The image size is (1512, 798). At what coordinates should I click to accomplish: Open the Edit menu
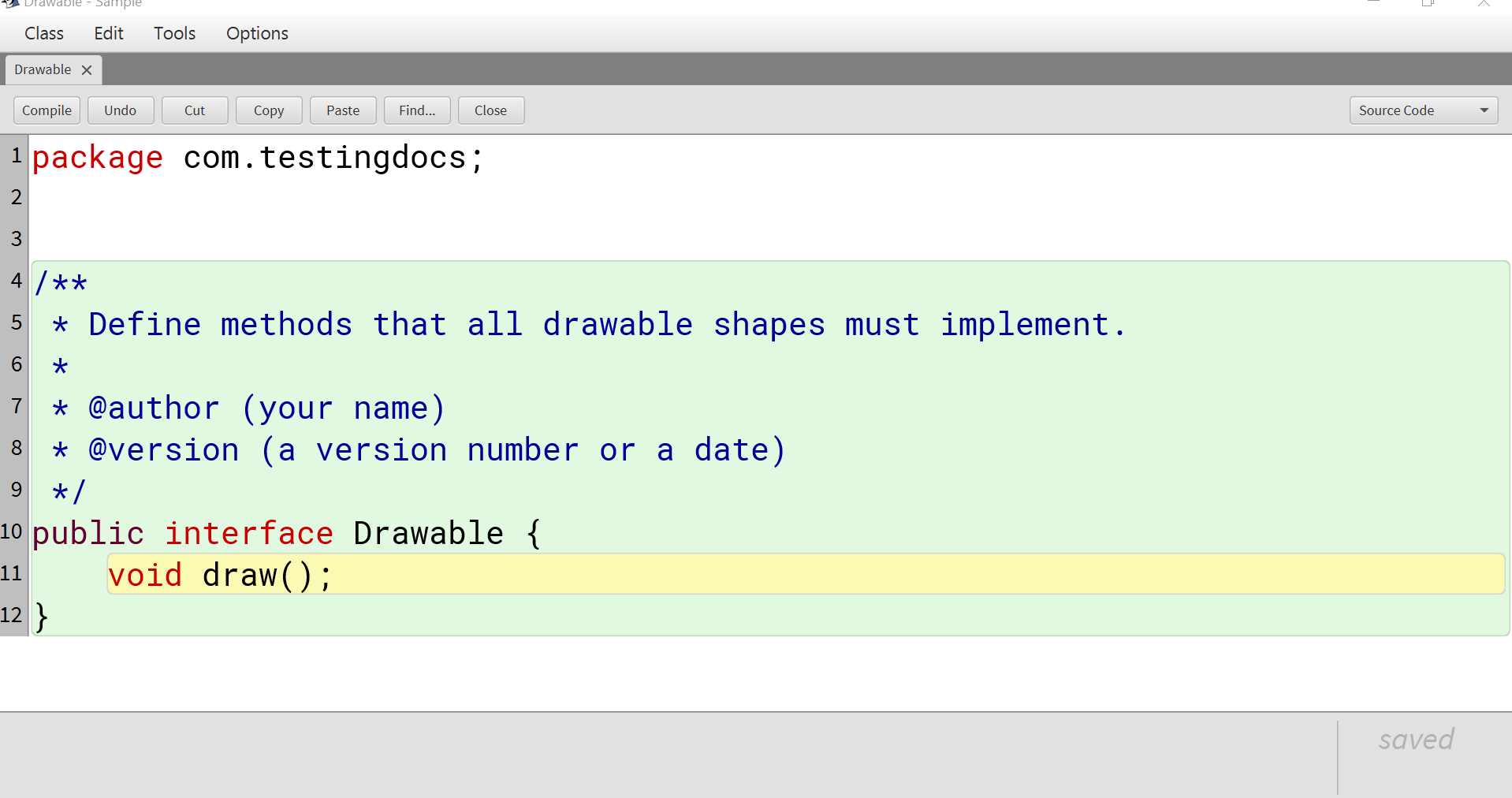point(108,33)
